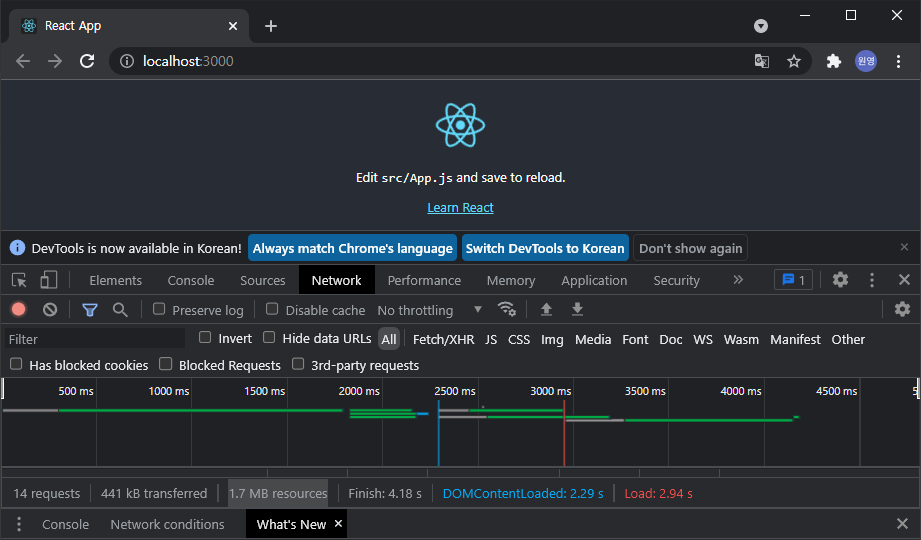Viewport: 921px width, 540px height.
Task: Open the tab search dropdown
Action: click(x=761, y=26)
